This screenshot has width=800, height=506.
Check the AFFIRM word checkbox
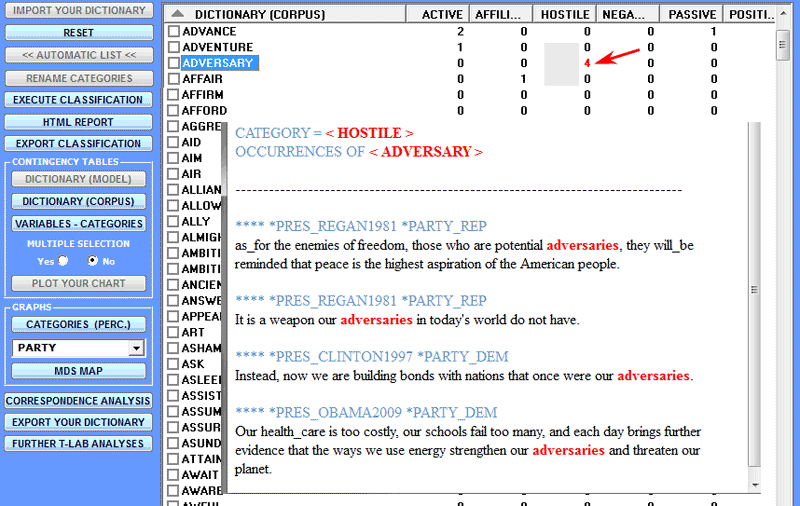coord(173,94)
